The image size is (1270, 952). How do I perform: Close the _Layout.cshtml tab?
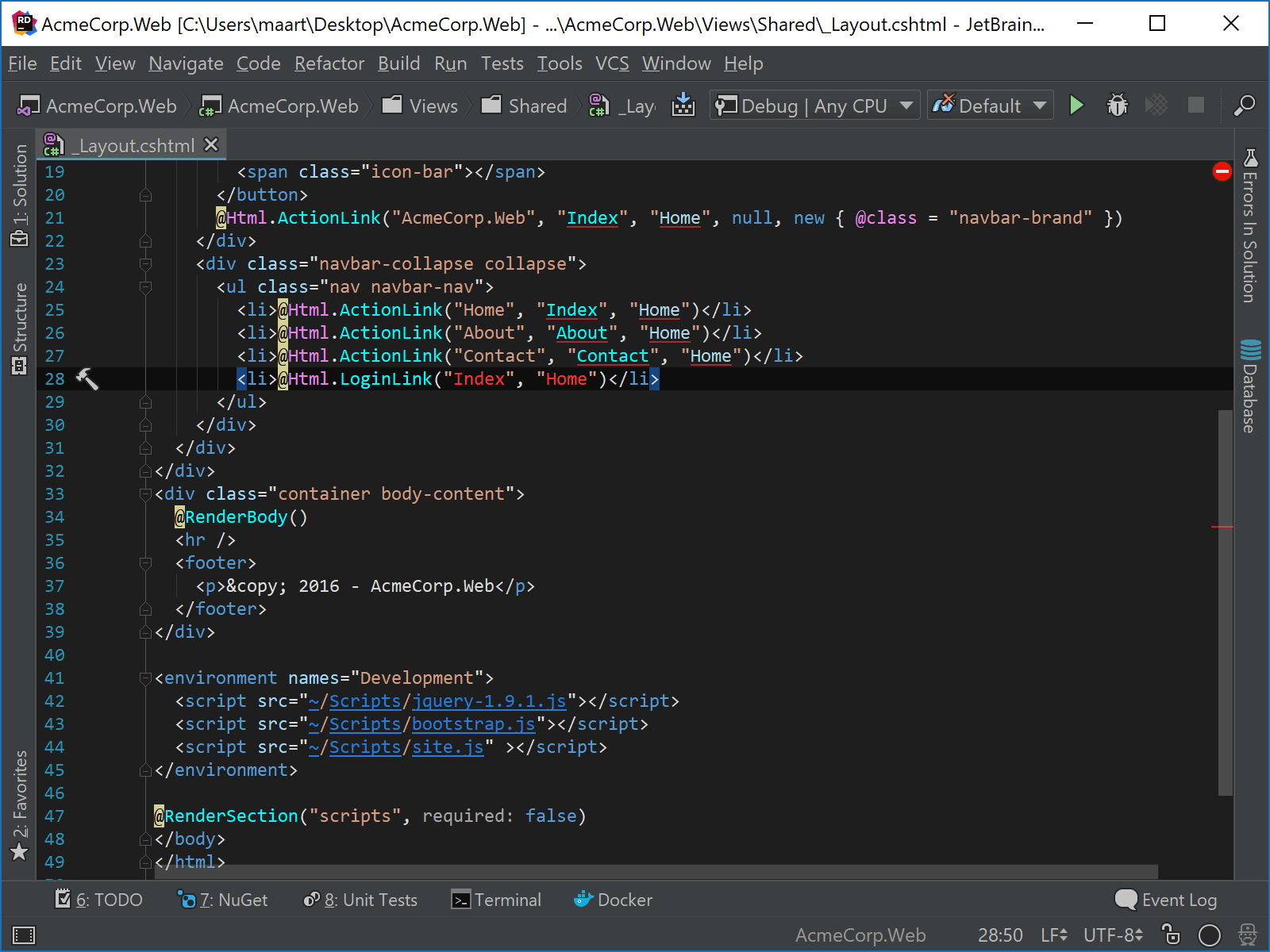click(x=211, y=144)
